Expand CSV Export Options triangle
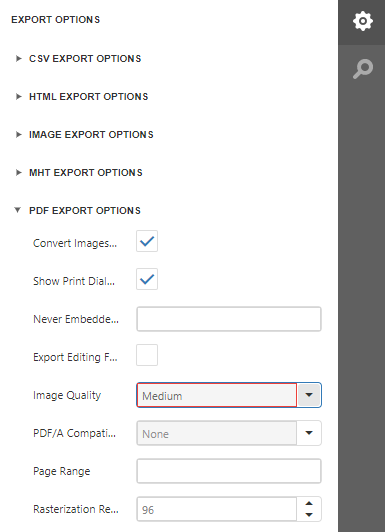Screen dimensions: 385x532 (x=18, y=59)
